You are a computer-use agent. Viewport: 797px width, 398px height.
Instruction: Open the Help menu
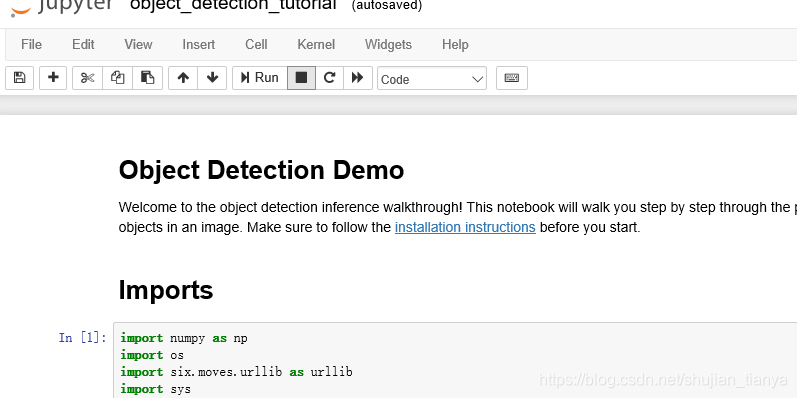tap(455, 45)
